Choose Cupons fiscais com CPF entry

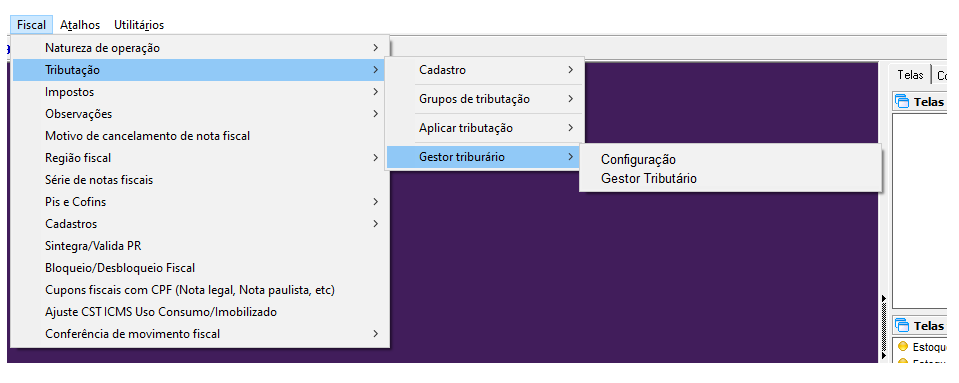coord(200,290)
